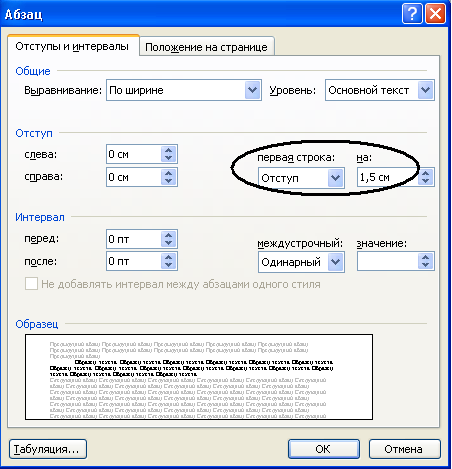This screenshot has height=469, width=452.
Task: Decrease the значение field with the down arrow
Action: 426,265
